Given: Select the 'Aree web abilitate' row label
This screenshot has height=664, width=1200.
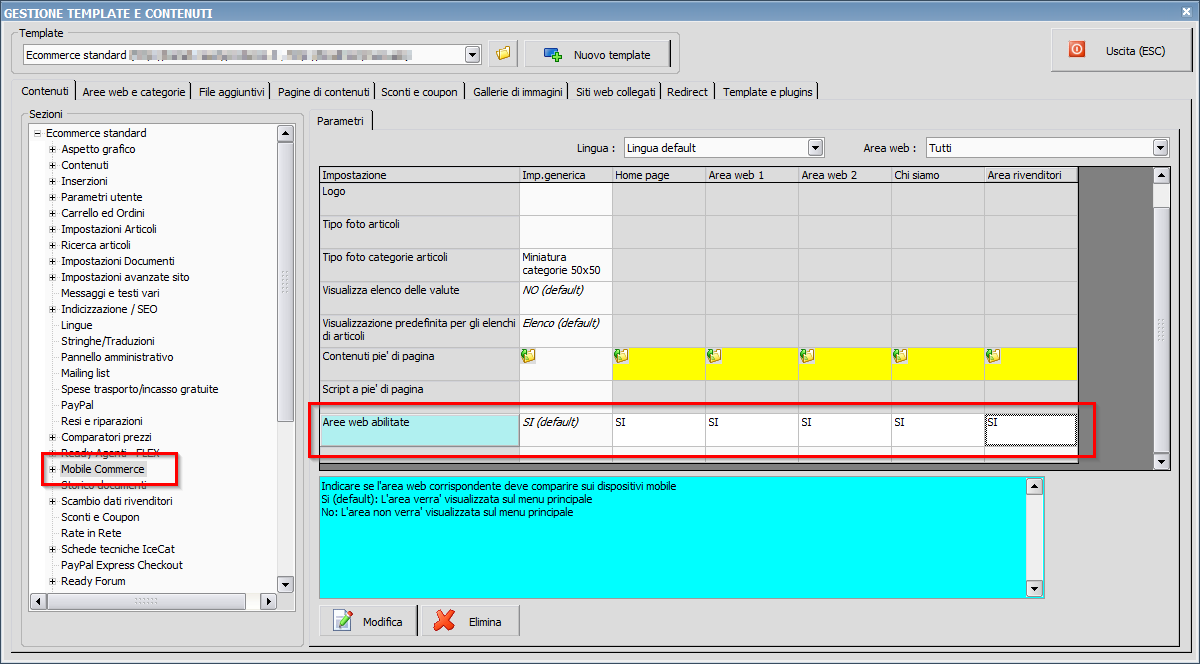Looking at the screenshot, I should pos(420,429).
